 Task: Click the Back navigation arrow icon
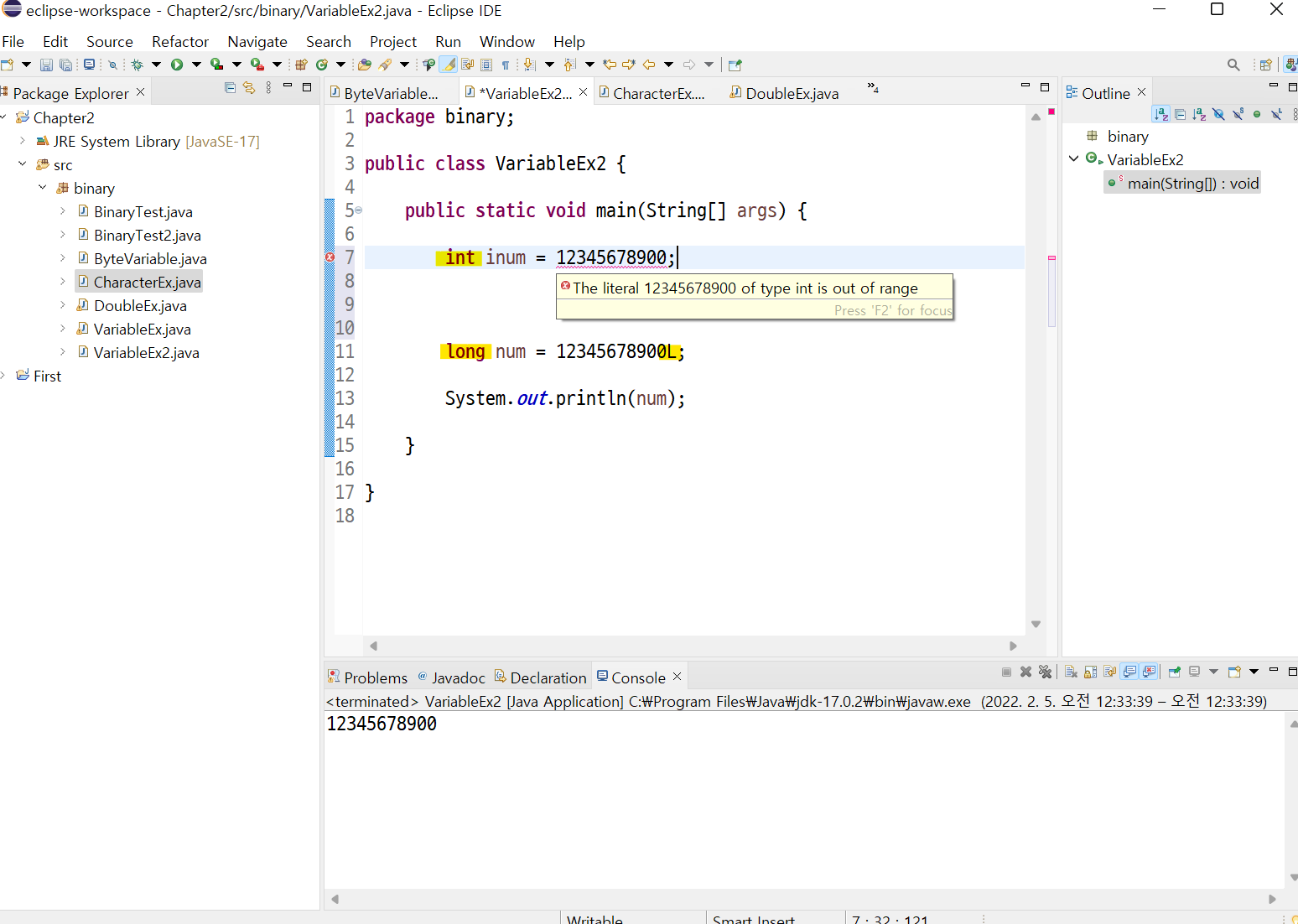click(x=648, y=65)
